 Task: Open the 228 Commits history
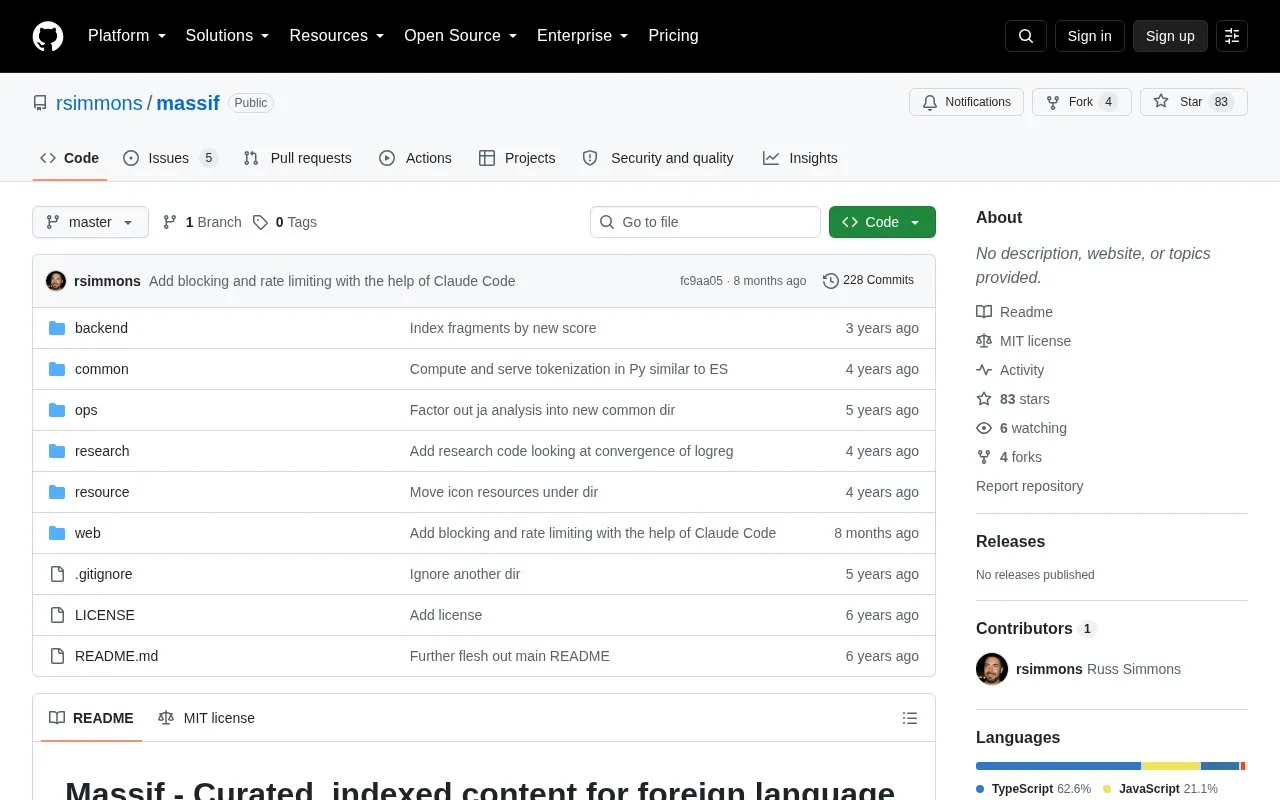tap(868, 281)
